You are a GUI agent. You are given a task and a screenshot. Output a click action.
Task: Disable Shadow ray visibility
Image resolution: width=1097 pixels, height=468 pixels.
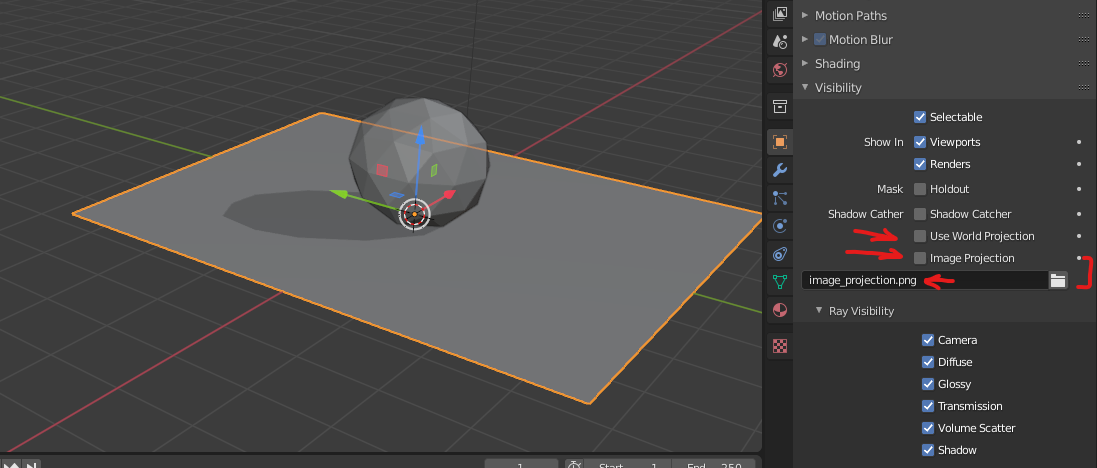[928, 450]
